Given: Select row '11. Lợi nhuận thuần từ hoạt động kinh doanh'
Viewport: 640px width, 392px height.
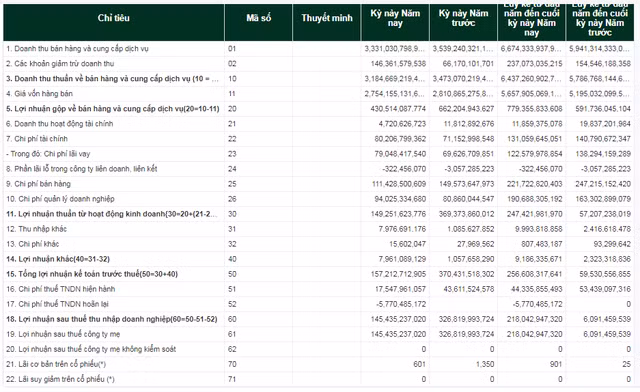Looking at the screenshot, I should click(x=319, y=214).
